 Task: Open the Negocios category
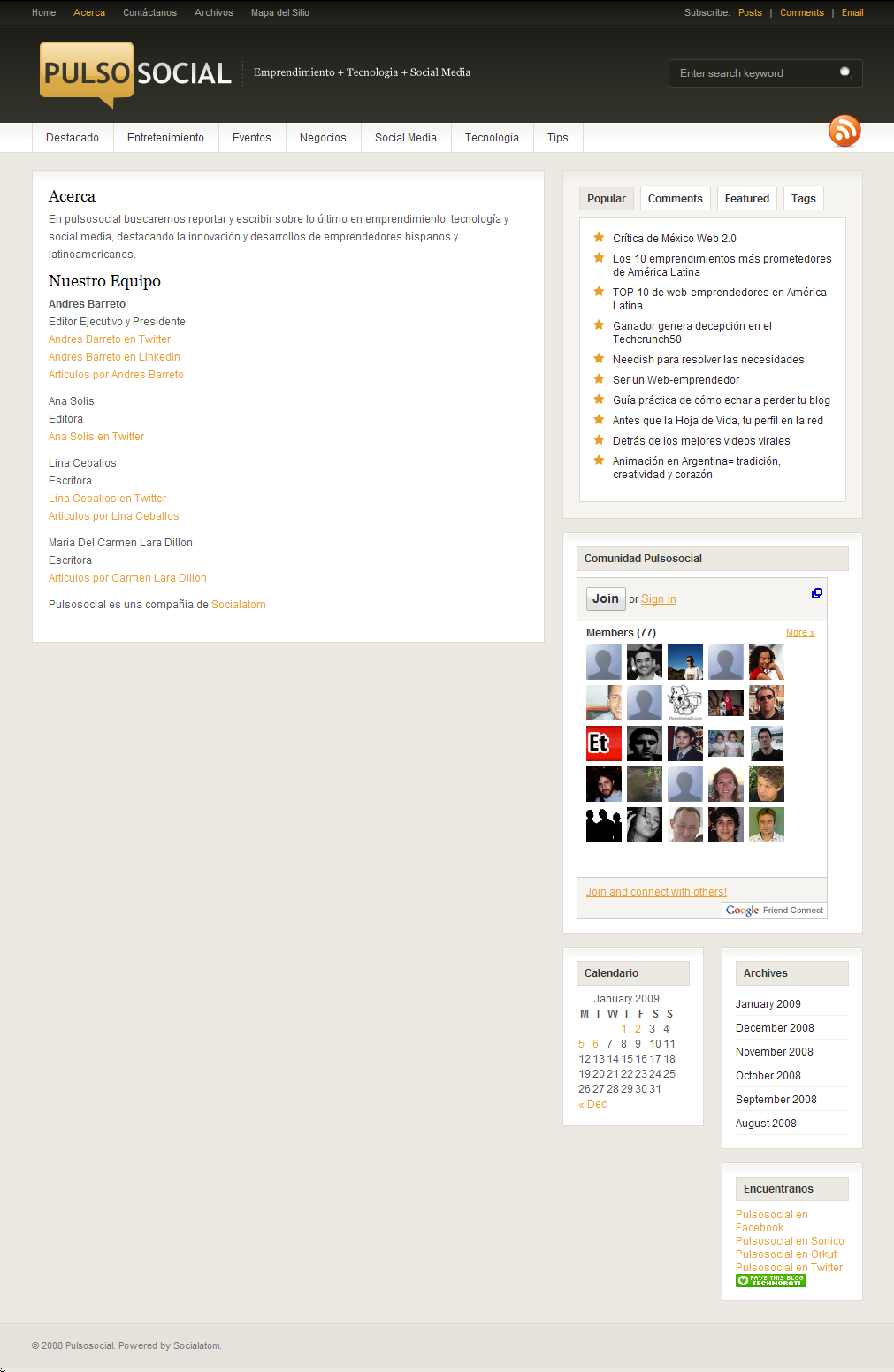pos(323,138)
